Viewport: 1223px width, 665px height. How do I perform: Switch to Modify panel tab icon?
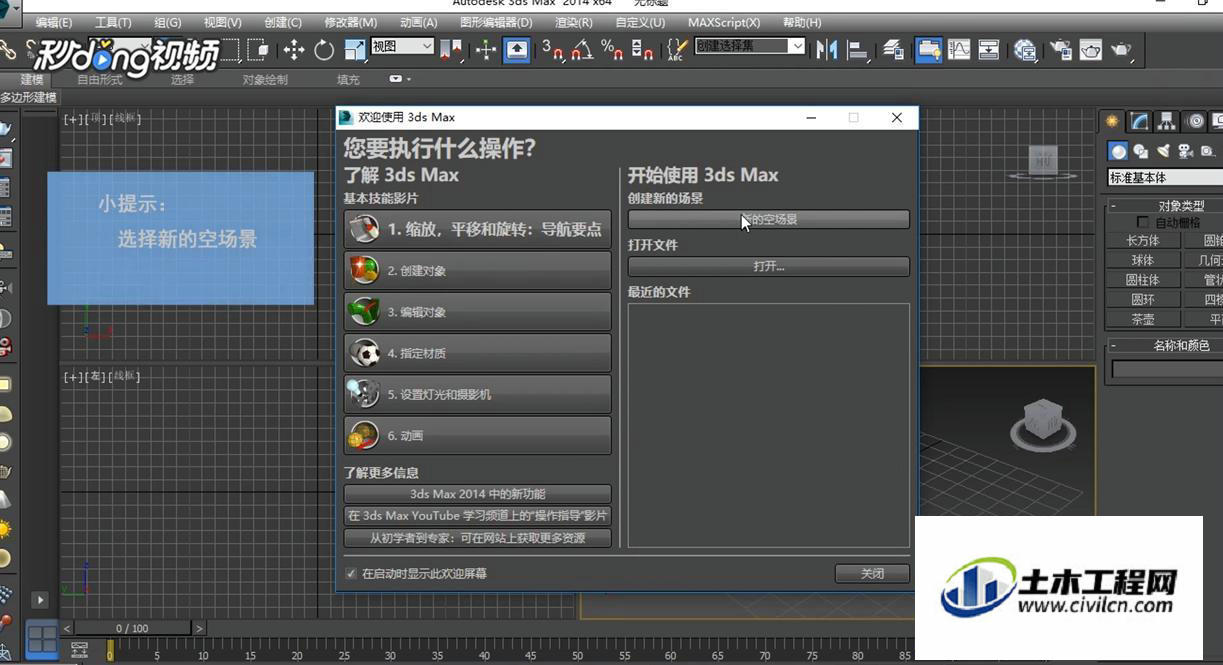1140,121
